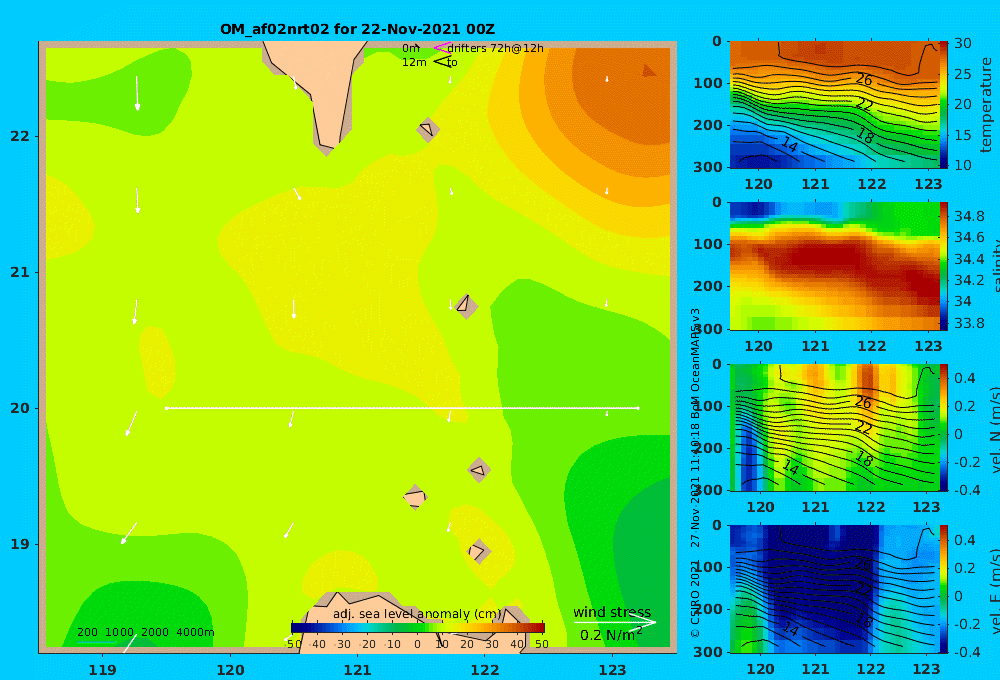
Task: Click contour label 14 in temperature panel
Action: tap(790, 145)
